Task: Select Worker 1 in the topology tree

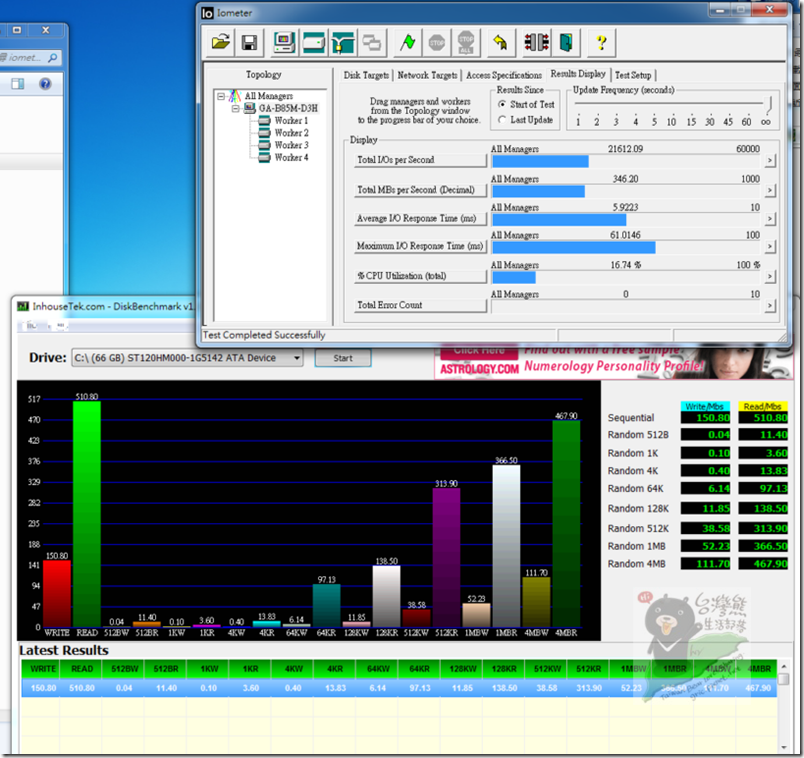Action: 291,121
